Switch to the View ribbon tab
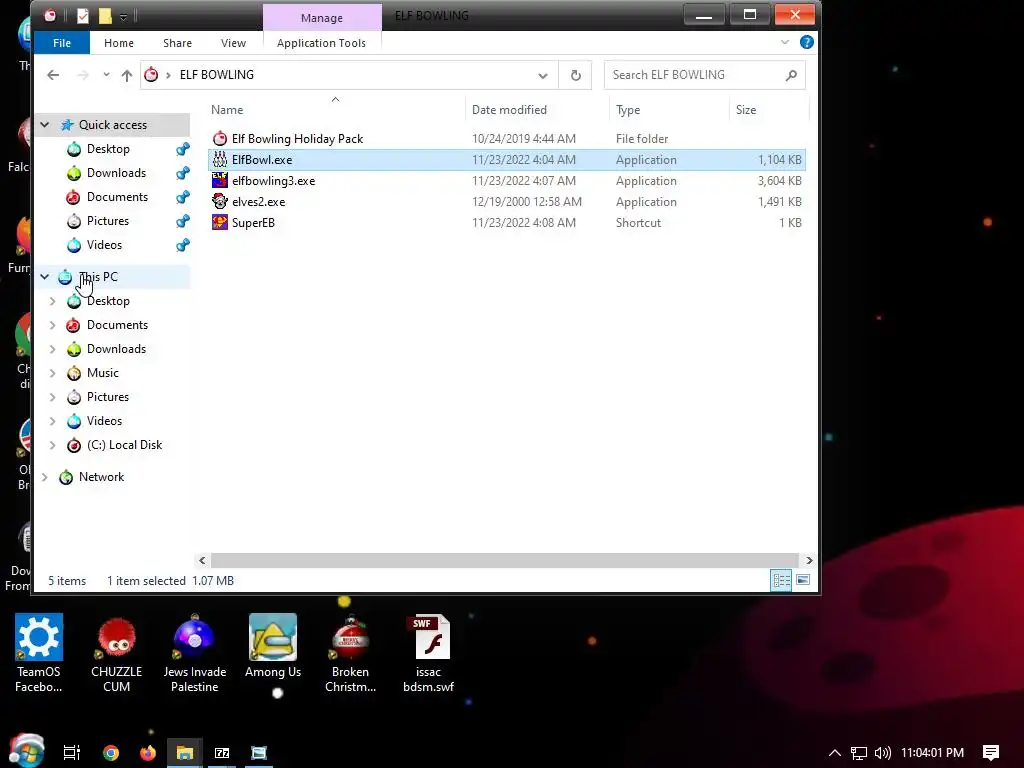1024x768 pixels. point(233,42)
